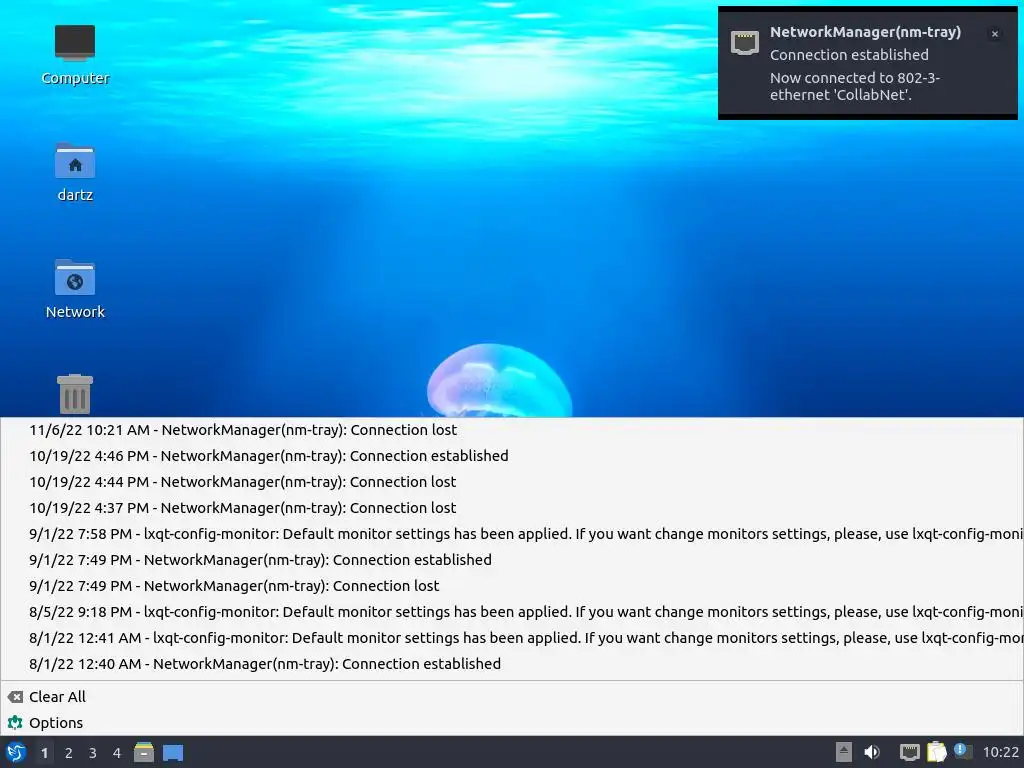
Task: Close the NetworkManager notification popup
Action: [x=995, y=34]
